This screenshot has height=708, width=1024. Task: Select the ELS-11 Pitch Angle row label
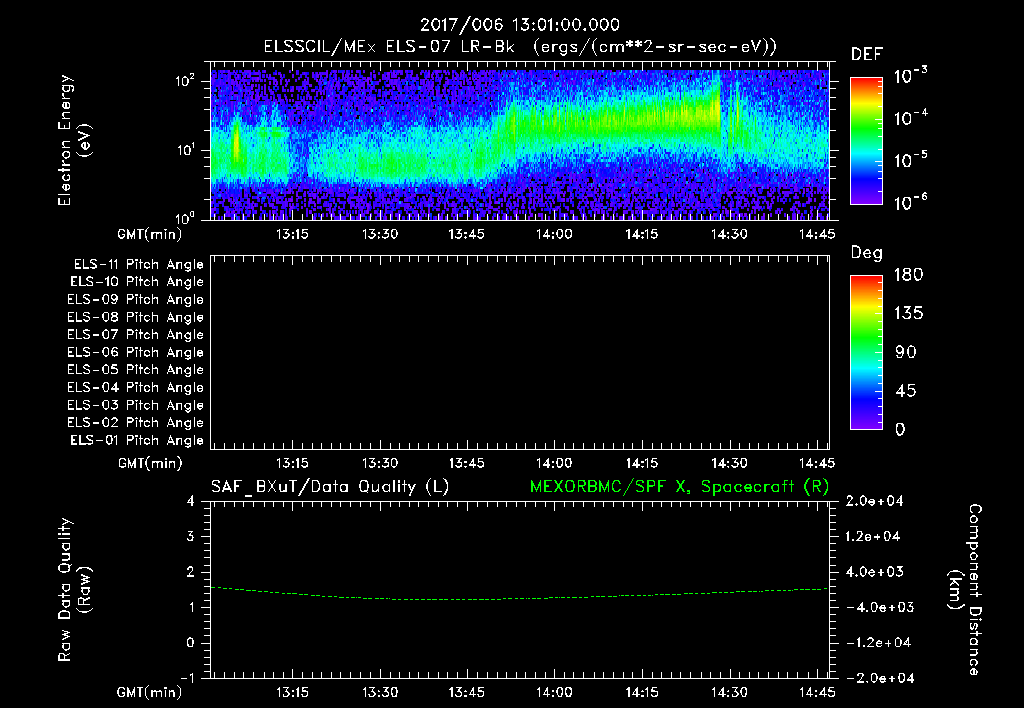(138, 265)
